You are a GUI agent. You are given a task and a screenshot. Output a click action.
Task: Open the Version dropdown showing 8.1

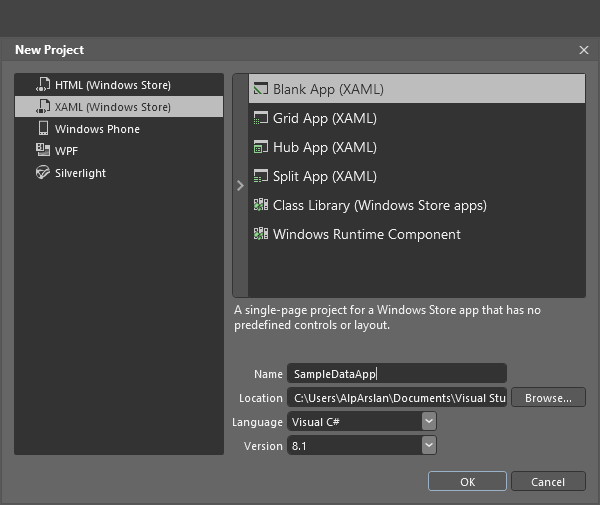click(362, 446)
